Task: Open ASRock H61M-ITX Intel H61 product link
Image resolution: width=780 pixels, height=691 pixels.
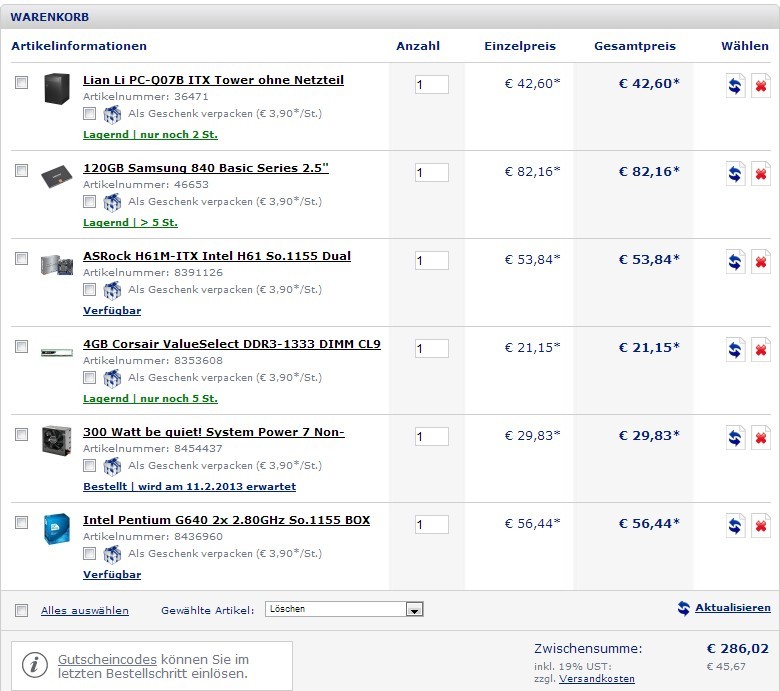Action: (217, 256)
